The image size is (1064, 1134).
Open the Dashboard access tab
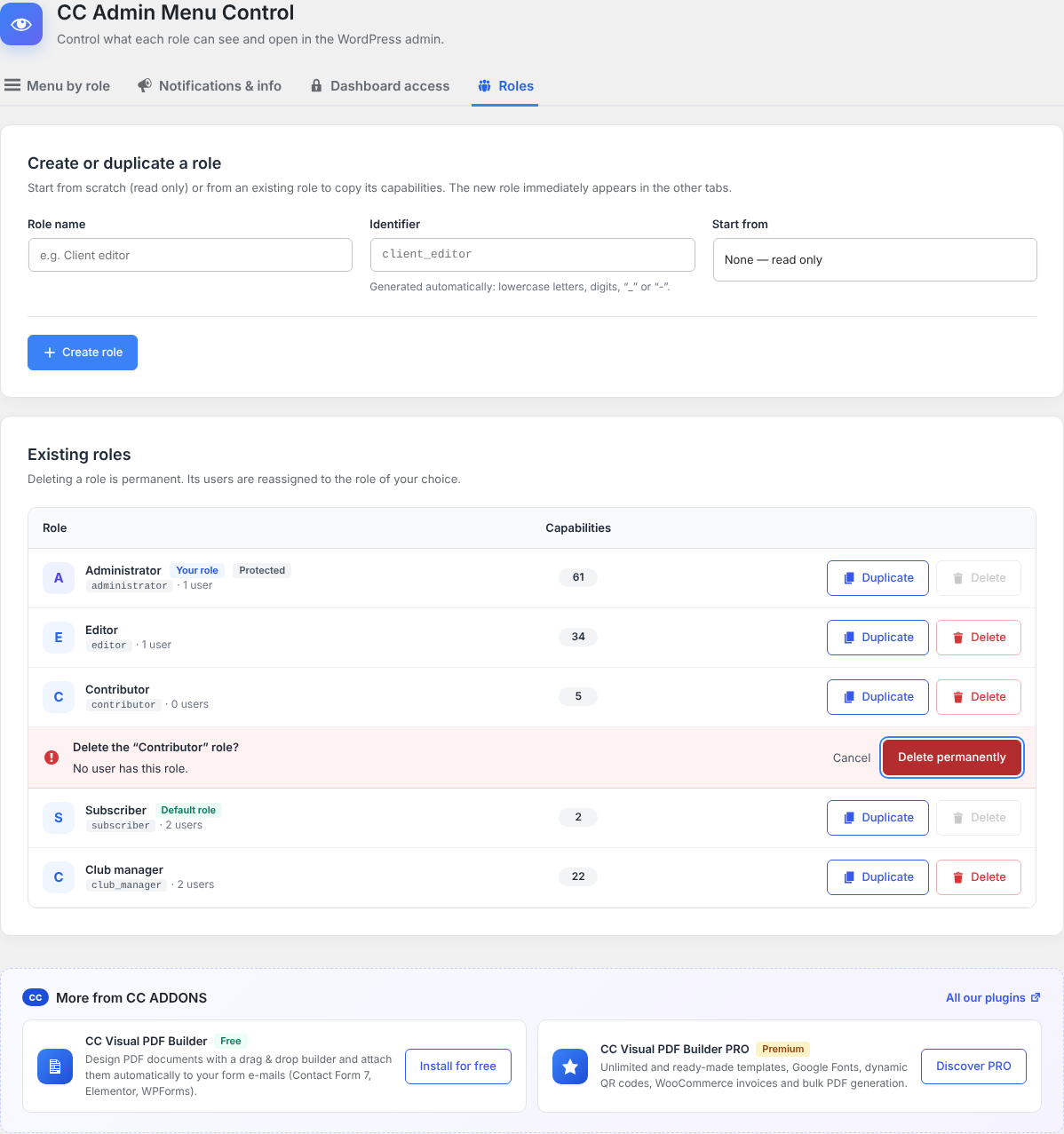[380, 86]
